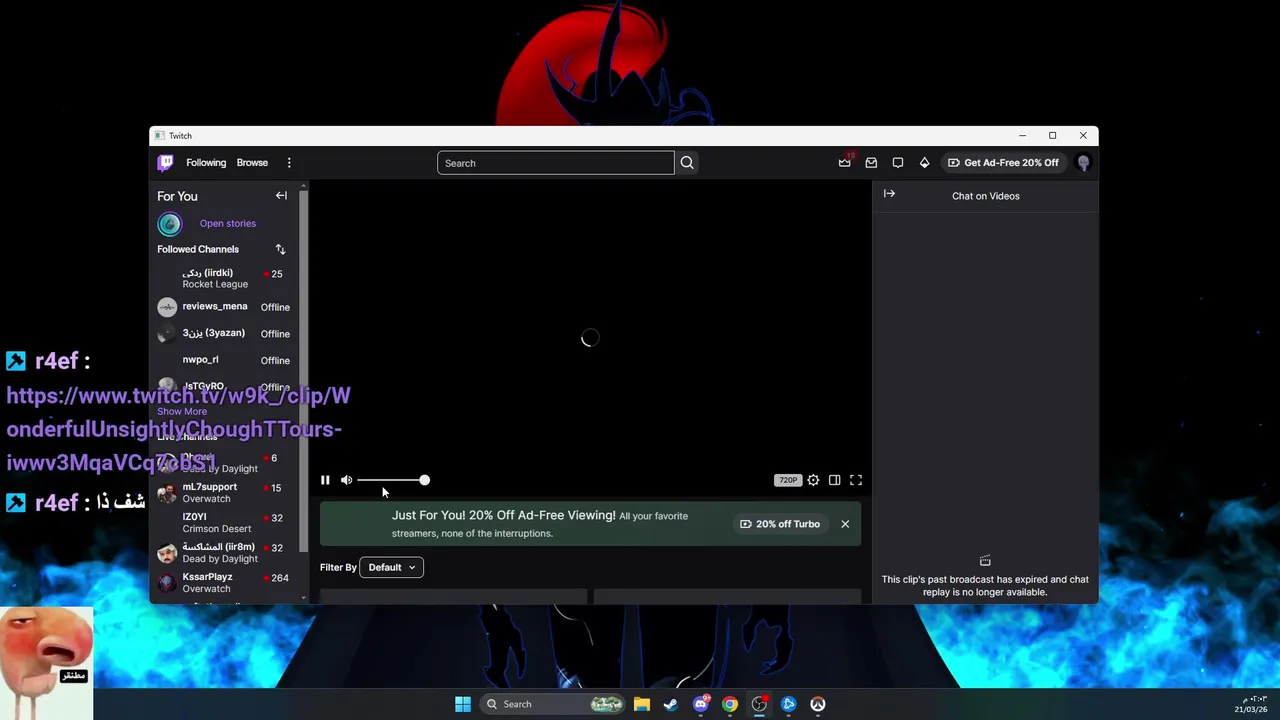Open Steam from the taskbar
The image size is (1280, 720).
click(x=670, y=704)
